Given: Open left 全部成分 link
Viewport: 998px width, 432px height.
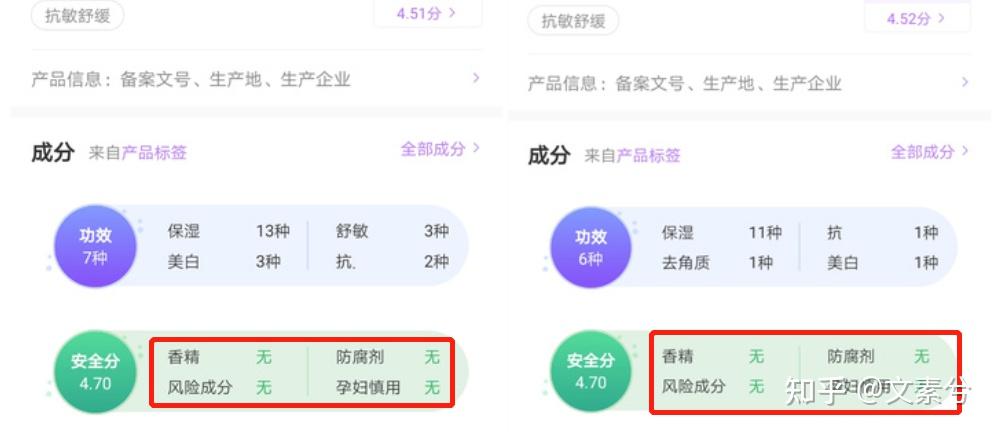Looking at the screenshot, I should (x=440, y=149).
